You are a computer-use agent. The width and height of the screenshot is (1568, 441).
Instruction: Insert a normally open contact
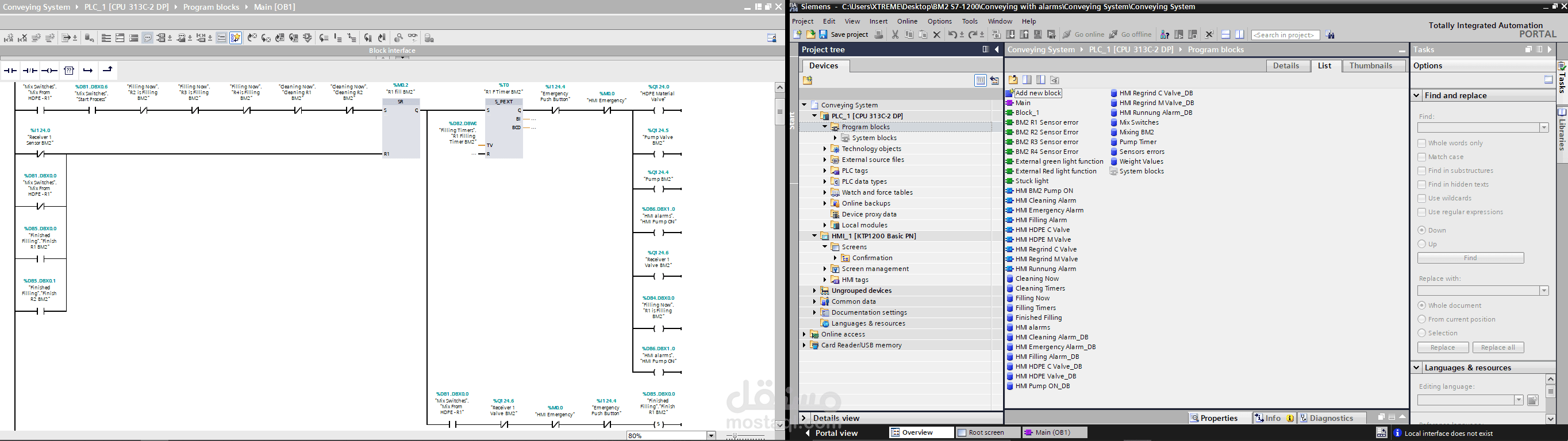click(x=10, y=71)
